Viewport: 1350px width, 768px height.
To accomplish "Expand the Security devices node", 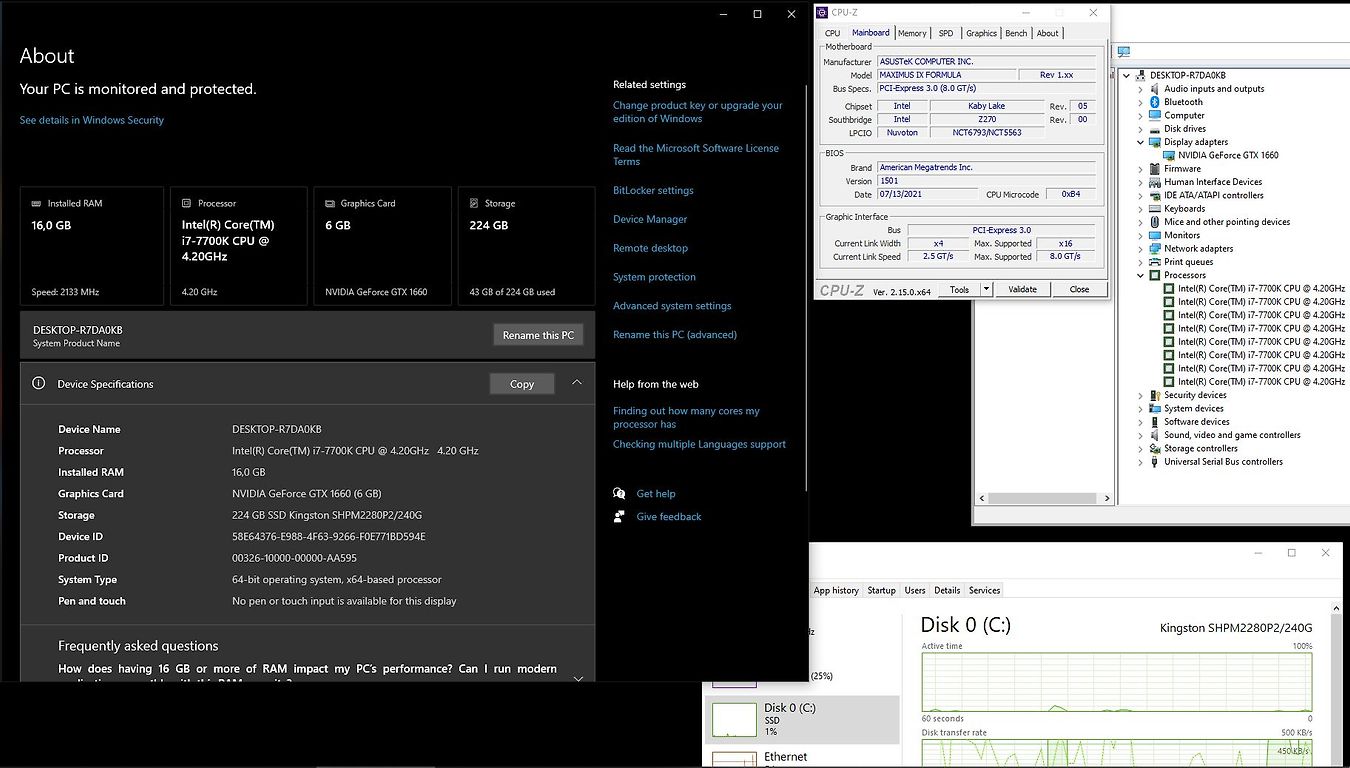I will click(x=1140, y=395).
